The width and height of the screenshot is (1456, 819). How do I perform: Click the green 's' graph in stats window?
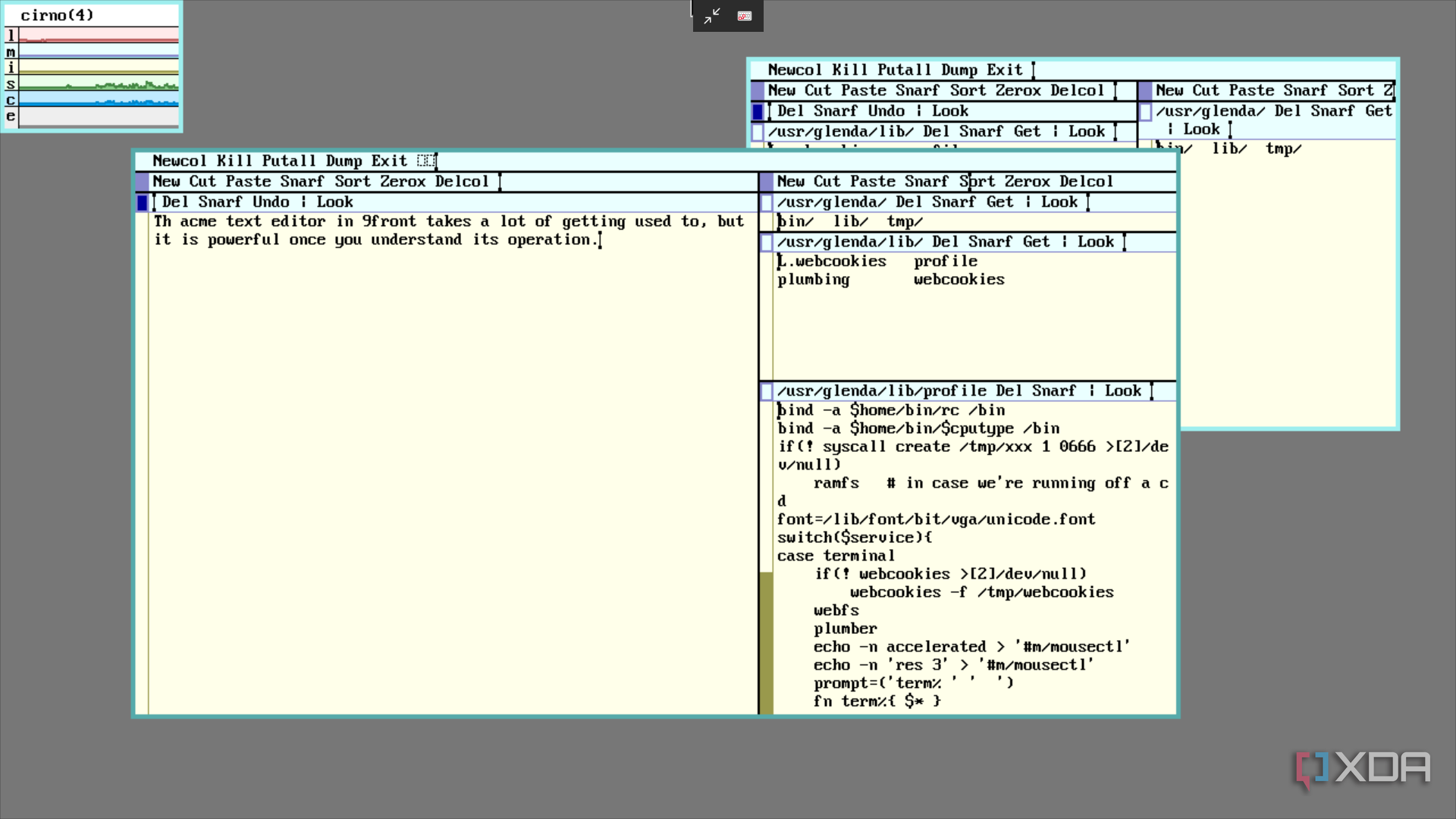(x=99, y=83)
